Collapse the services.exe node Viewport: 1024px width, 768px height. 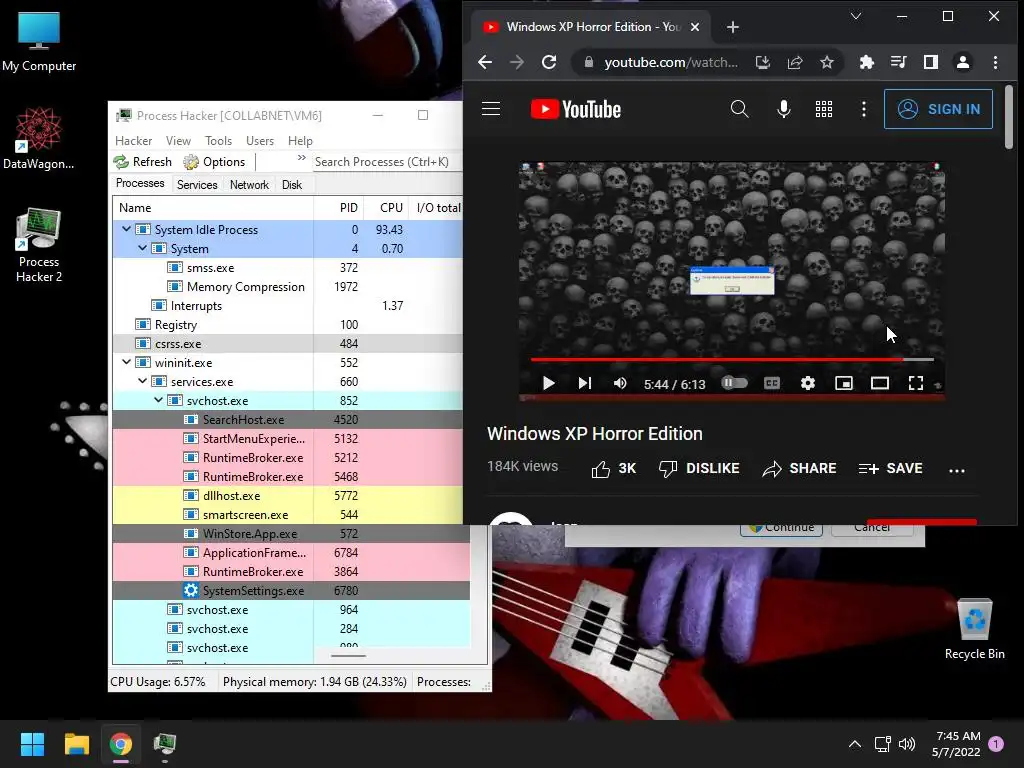tap(142, 381)
